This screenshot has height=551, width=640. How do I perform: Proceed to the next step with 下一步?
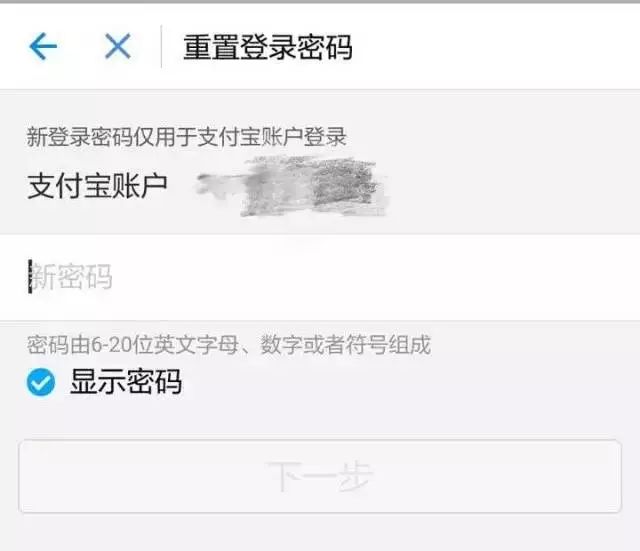coord(320,476)
